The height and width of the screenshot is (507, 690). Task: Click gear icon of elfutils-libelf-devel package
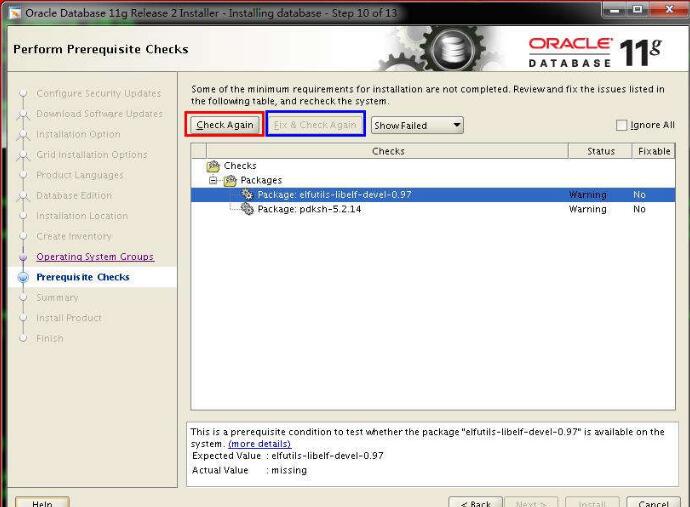pos(247,195)
